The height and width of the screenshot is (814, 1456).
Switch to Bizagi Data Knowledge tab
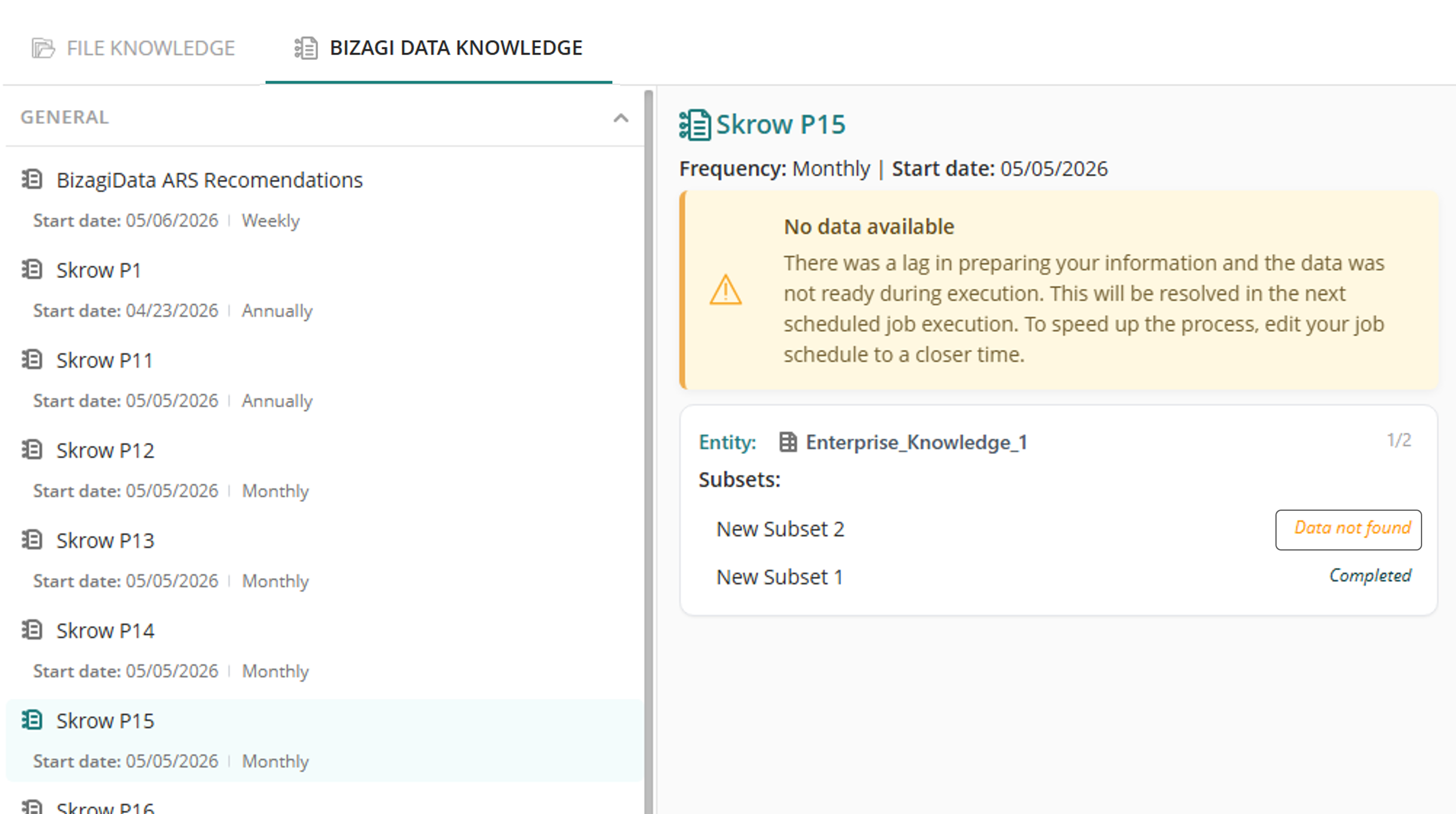pyautogui.click(x=439, y=48)
